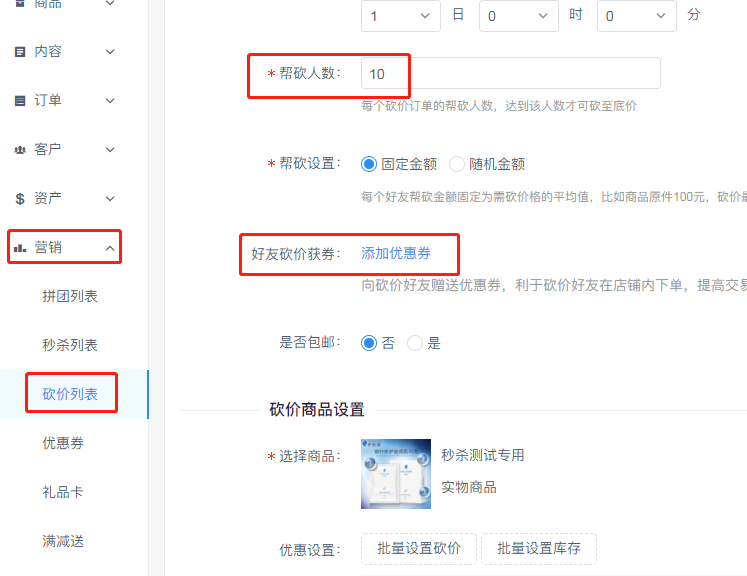Expand the 订单 menu chevron
This screenshot has height=576, width=747.
(110, 101)
